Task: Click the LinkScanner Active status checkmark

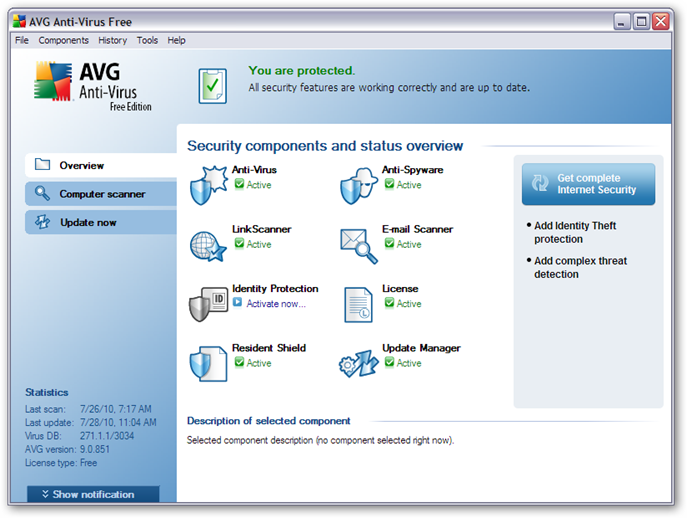Action: click(x=239, y=244)
